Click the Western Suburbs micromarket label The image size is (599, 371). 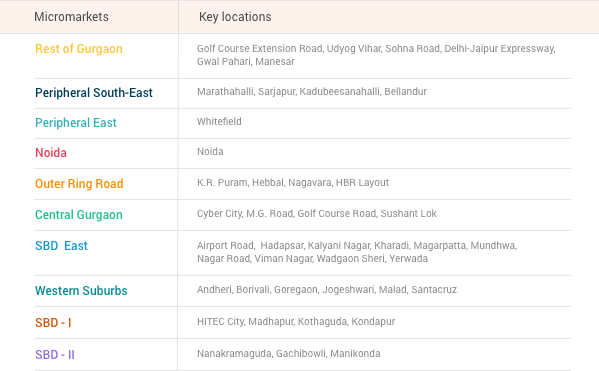(81, 291)
